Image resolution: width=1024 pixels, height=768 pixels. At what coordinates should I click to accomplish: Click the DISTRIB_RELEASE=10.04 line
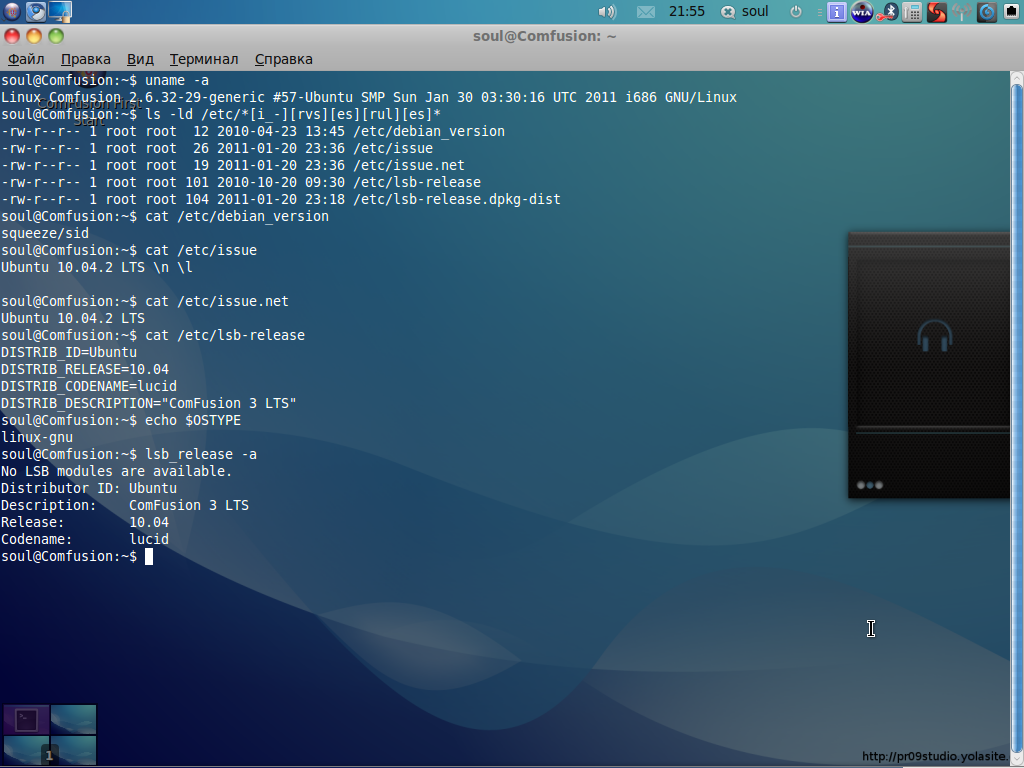85,369
